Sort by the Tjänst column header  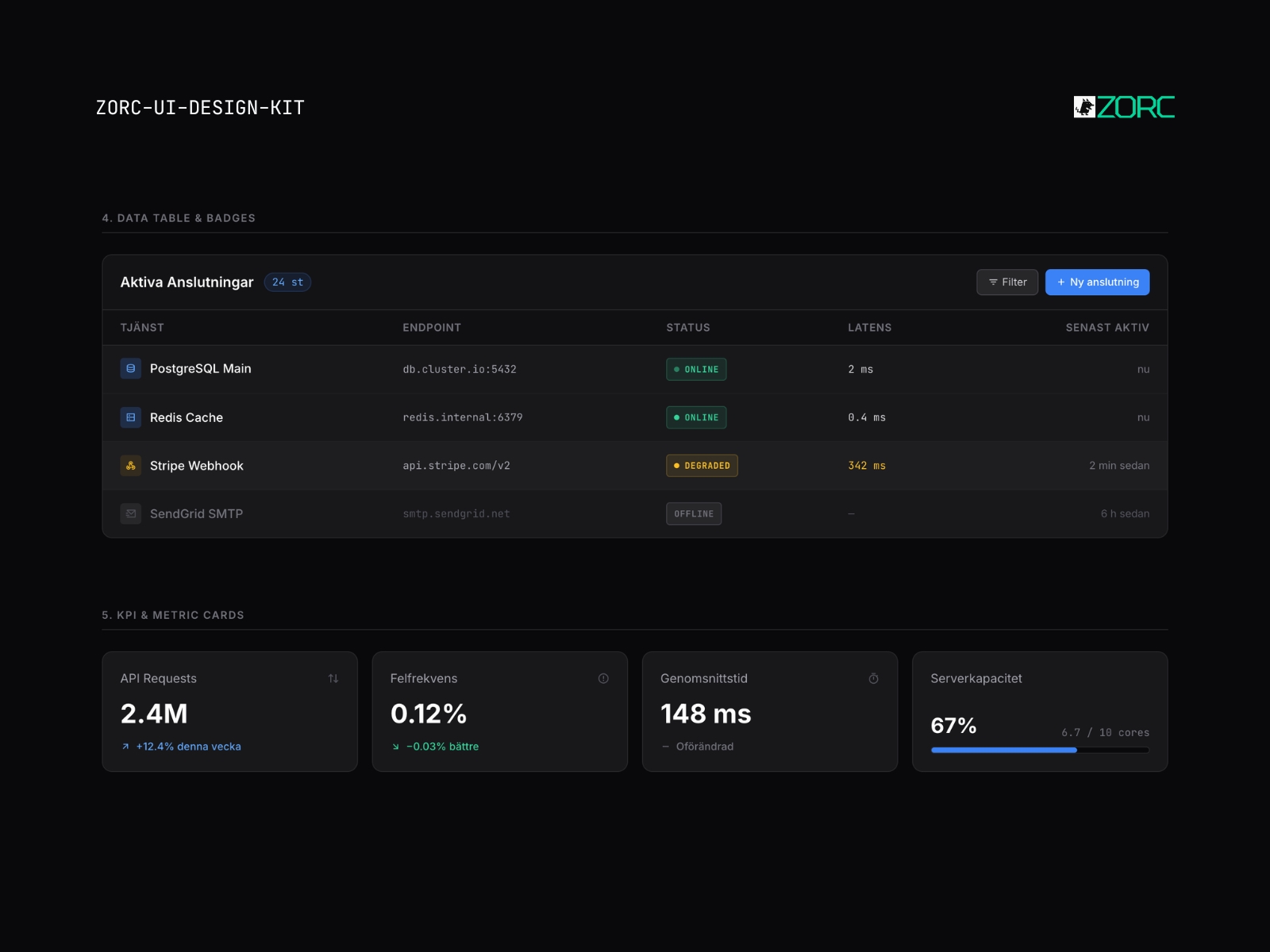click(142, 328)
